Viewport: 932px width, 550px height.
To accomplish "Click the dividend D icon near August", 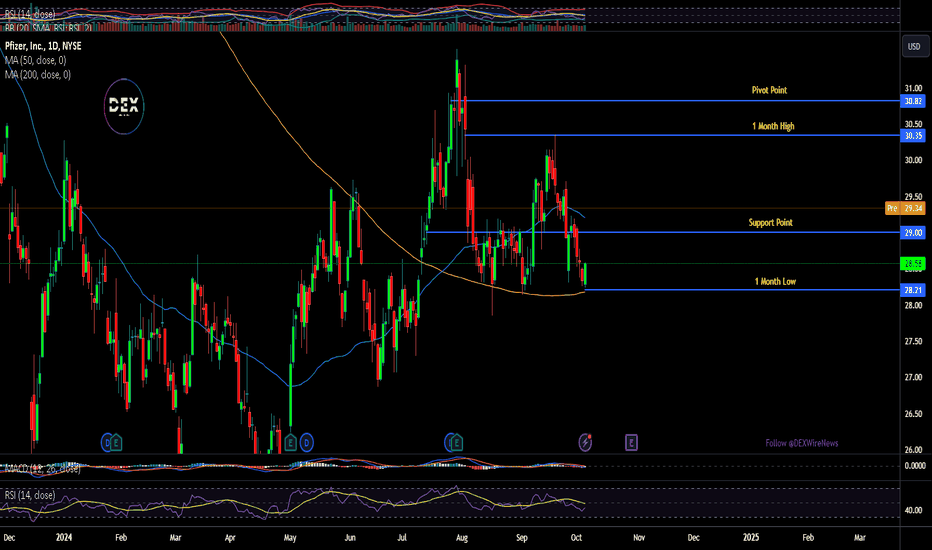I will (x=450, y=442).
